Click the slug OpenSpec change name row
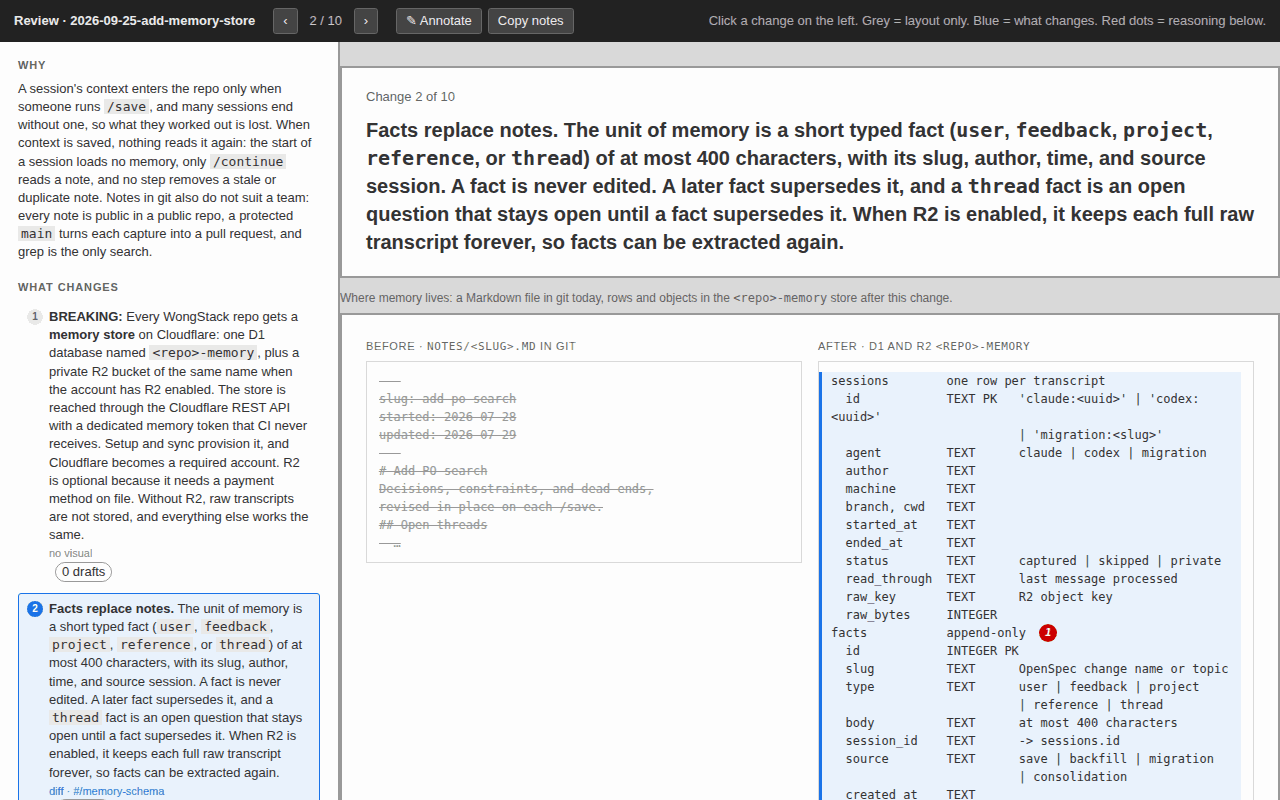Viewport: 1280px width, 800px height. 1037,669
